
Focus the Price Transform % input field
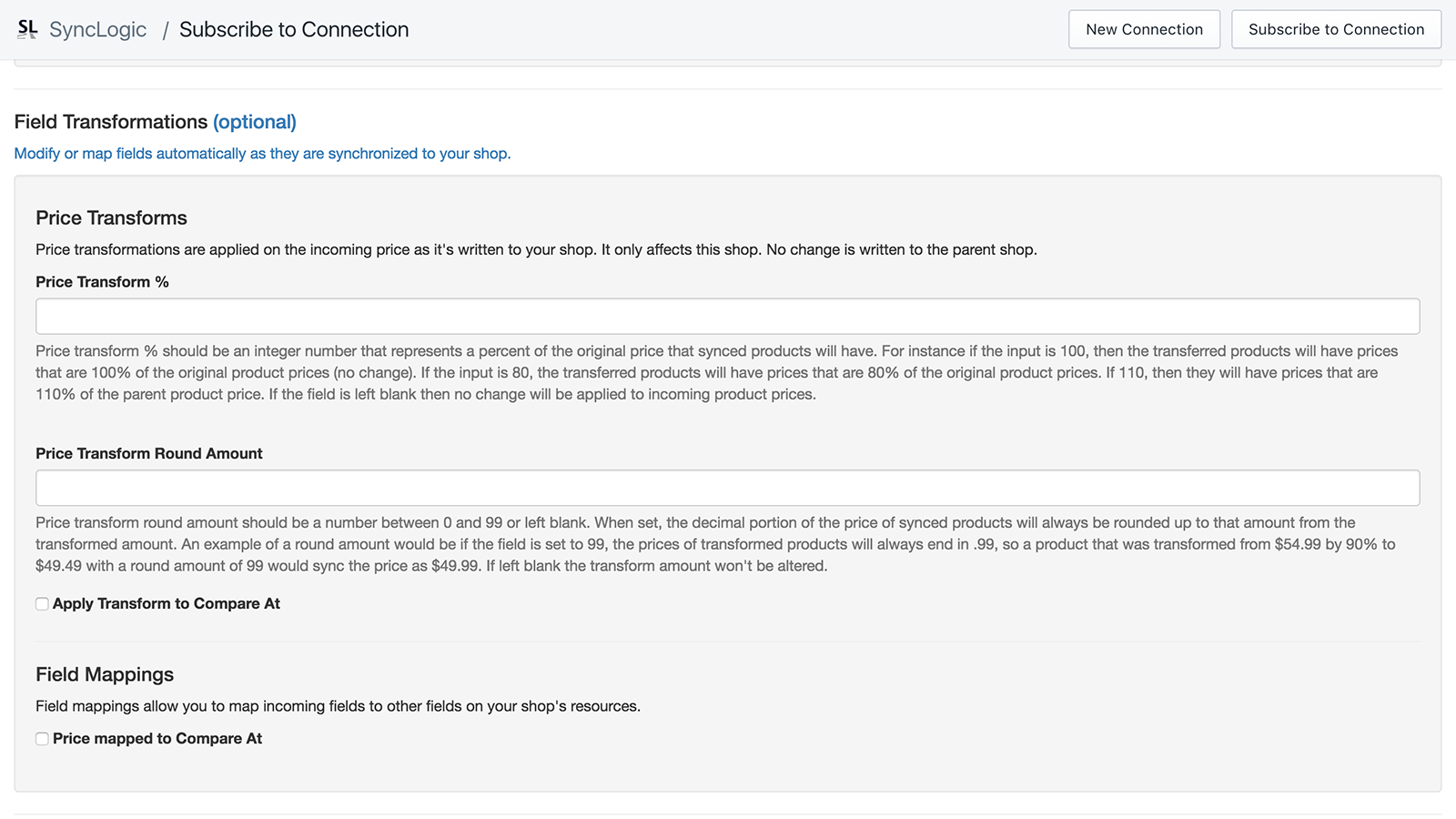[x=728, y=316]
